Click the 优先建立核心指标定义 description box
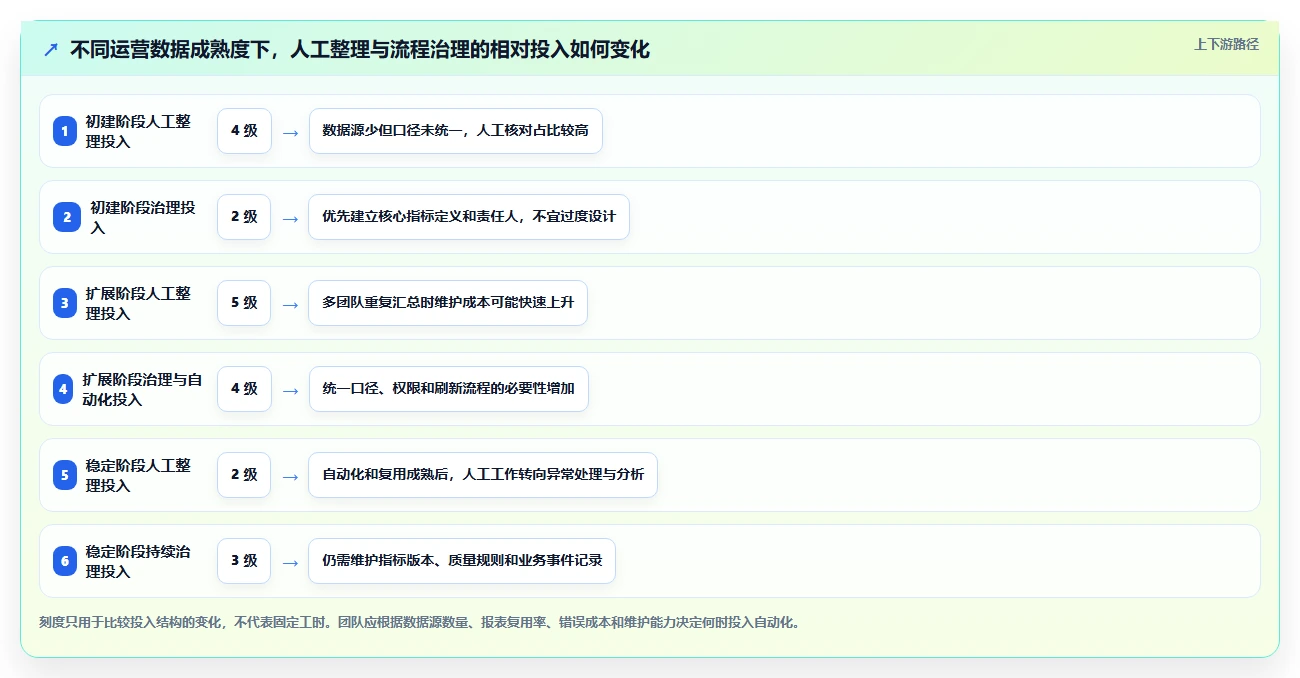 point(469,217)
